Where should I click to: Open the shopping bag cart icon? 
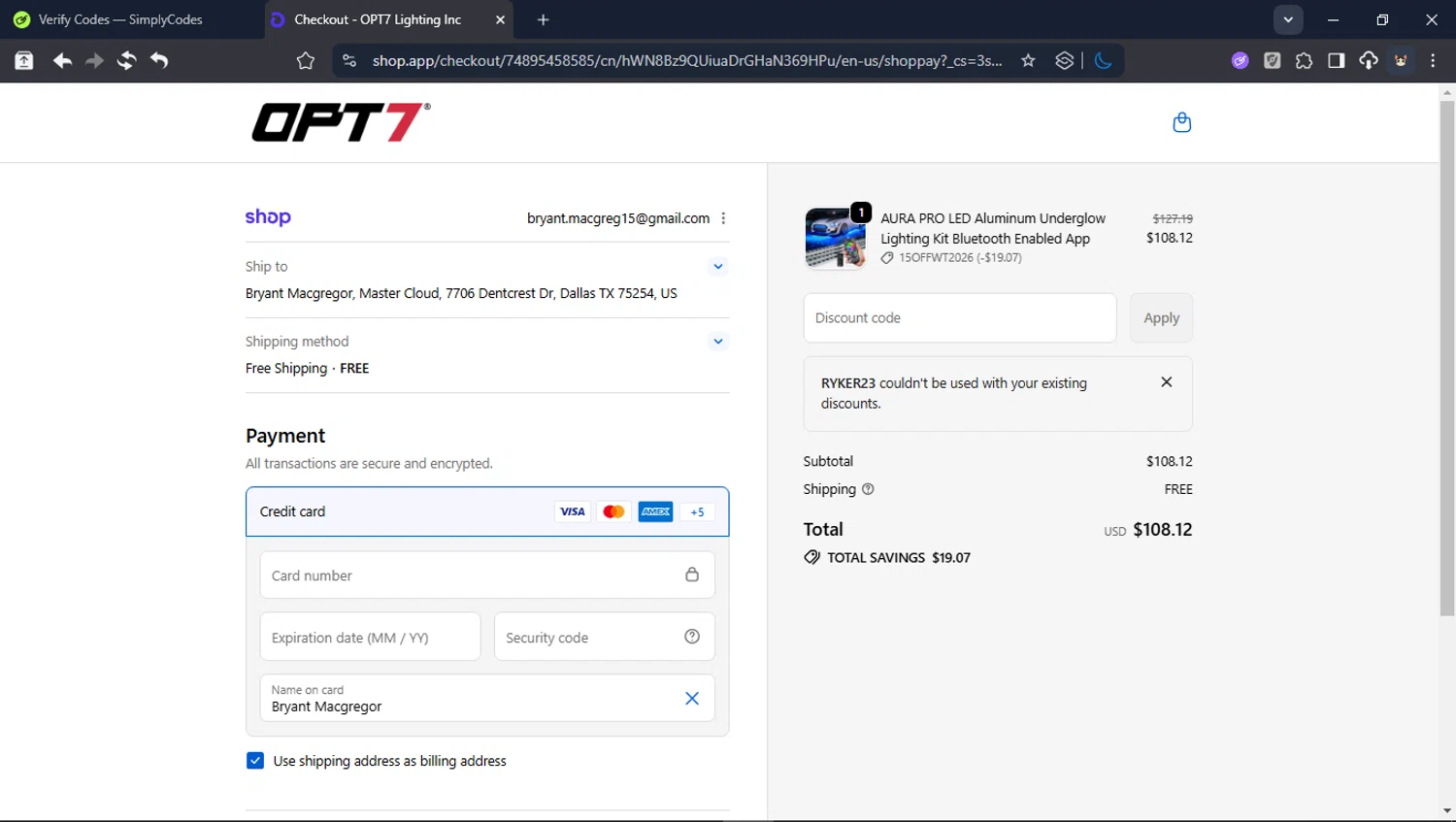[1181, 122]
